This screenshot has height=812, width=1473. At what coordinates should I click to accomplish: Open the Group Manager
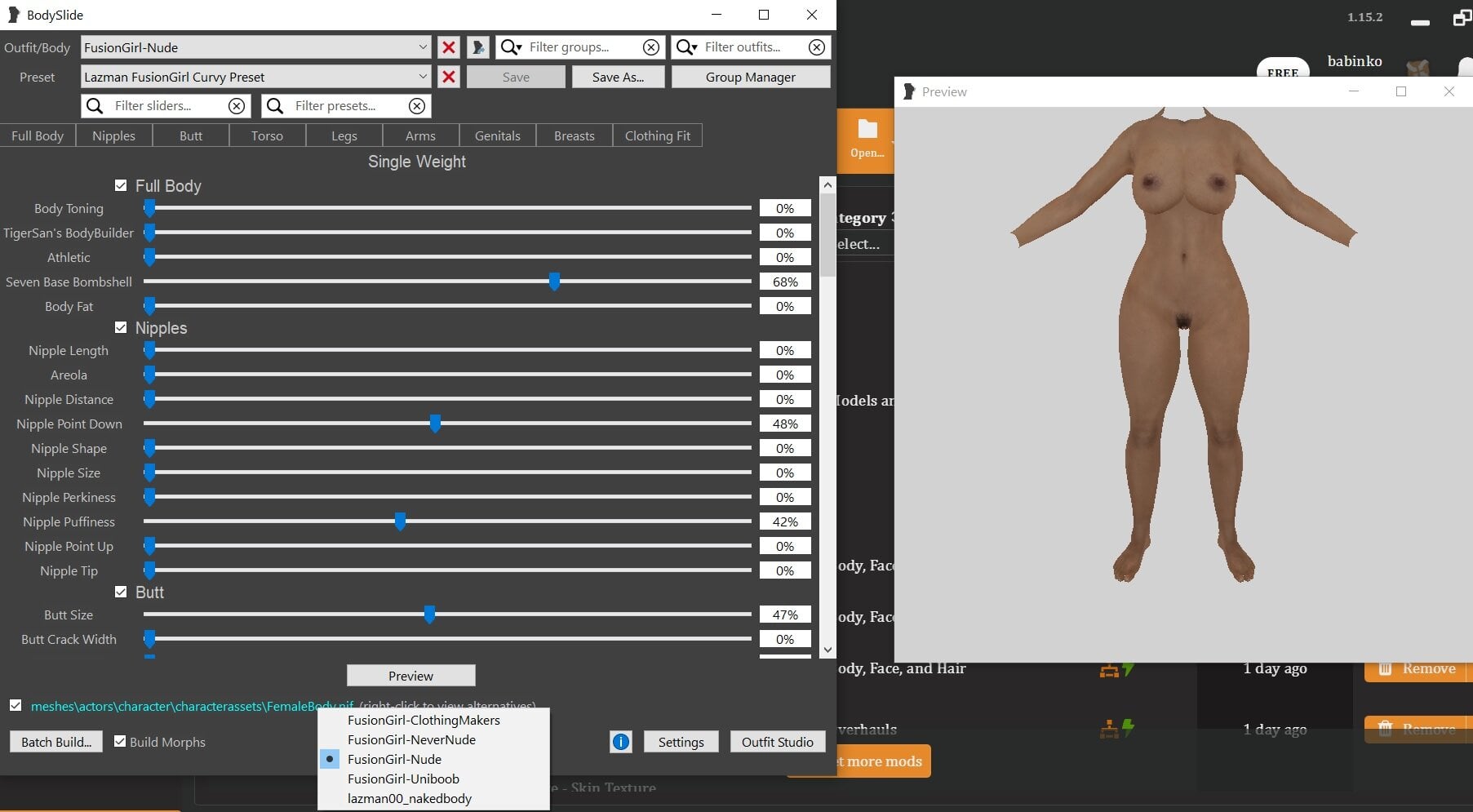tap(751, 77)
